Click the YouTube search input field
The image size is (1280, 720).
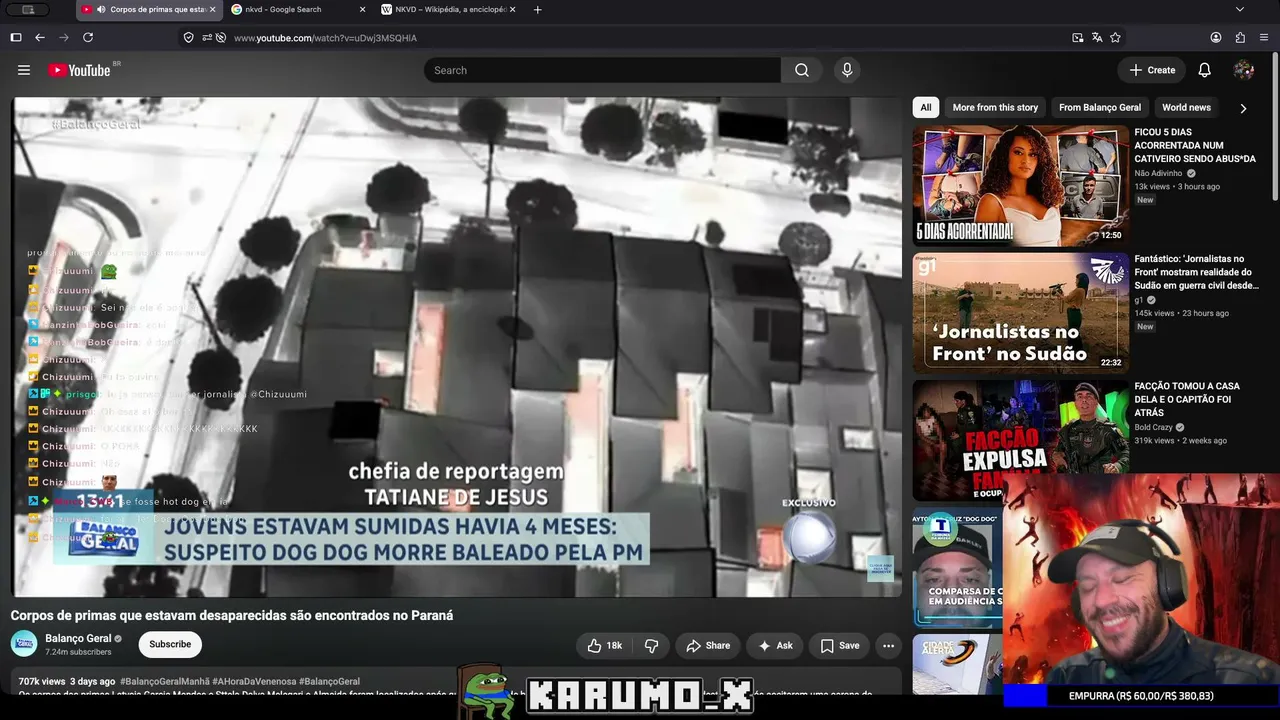pos(602,70)
